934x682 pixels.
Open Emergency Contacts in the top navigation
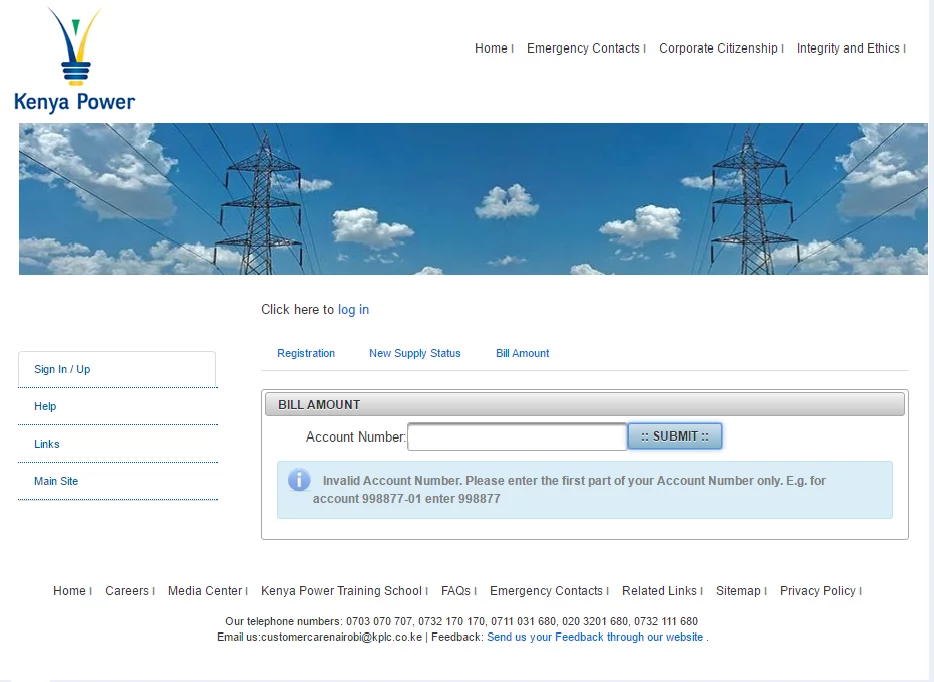(583, 48)
